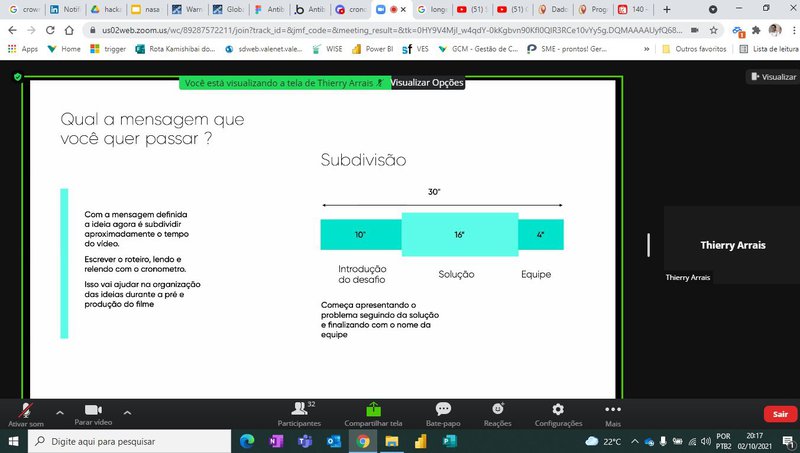Open Outros favoritos folder

694,49
